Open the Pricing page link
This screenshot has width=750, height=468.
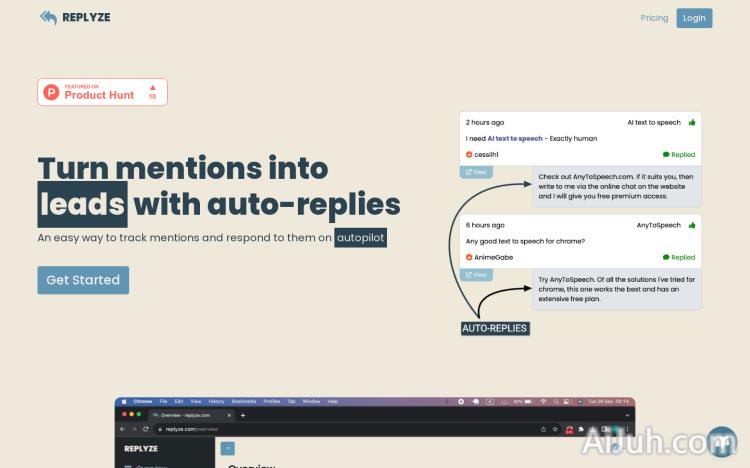point(654,18)
